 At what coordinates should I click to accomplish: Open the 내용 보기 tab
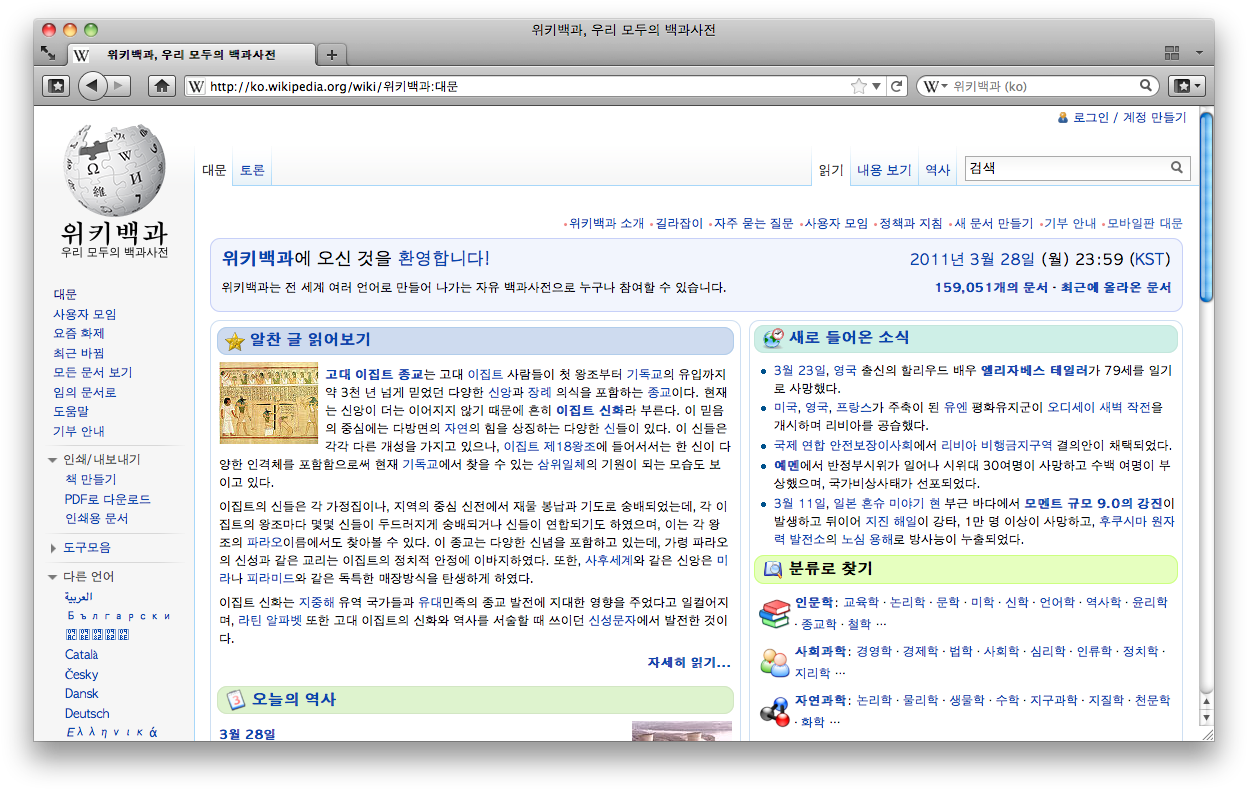pyautogui.click(x=884, y=170)
